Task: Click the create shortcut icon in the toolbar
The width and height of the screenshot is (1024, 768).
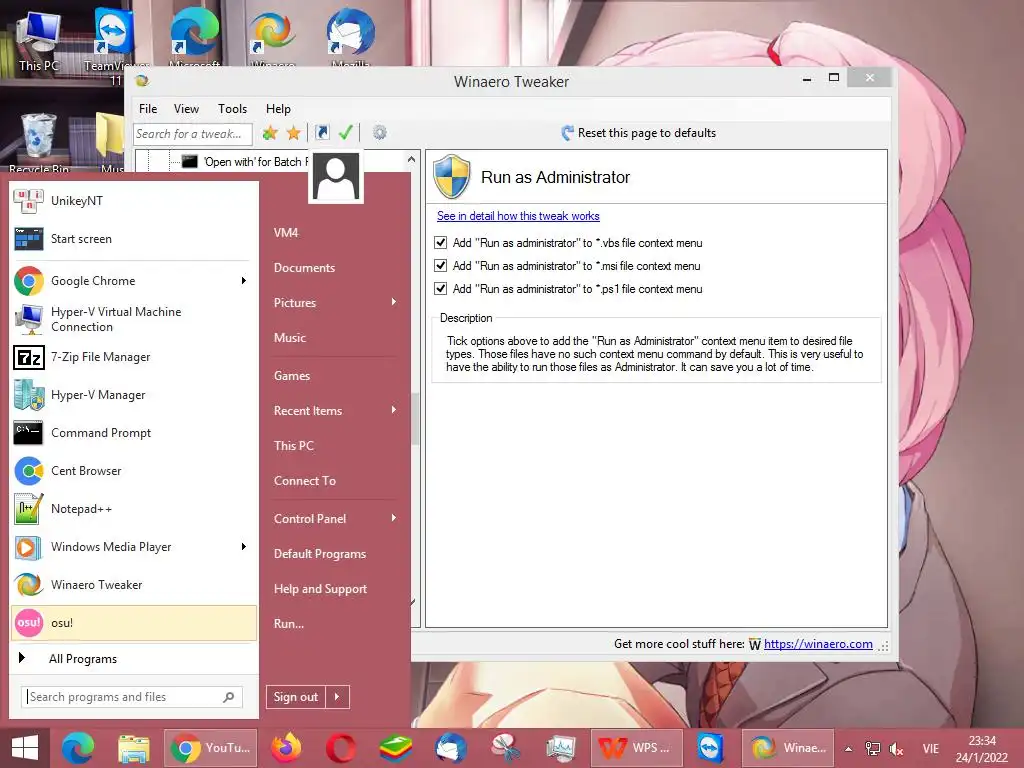Action: point(322,133)
